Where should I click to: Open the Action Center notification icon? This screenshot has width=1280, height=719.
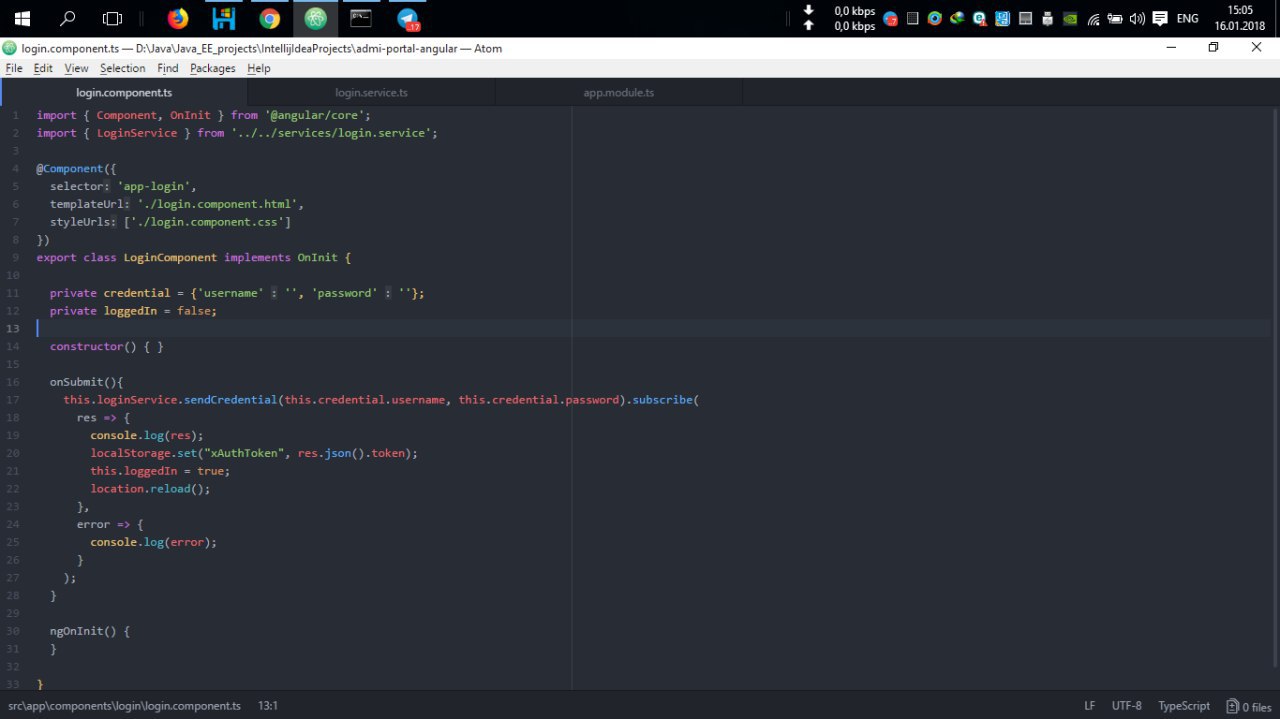click(1159, 18)
